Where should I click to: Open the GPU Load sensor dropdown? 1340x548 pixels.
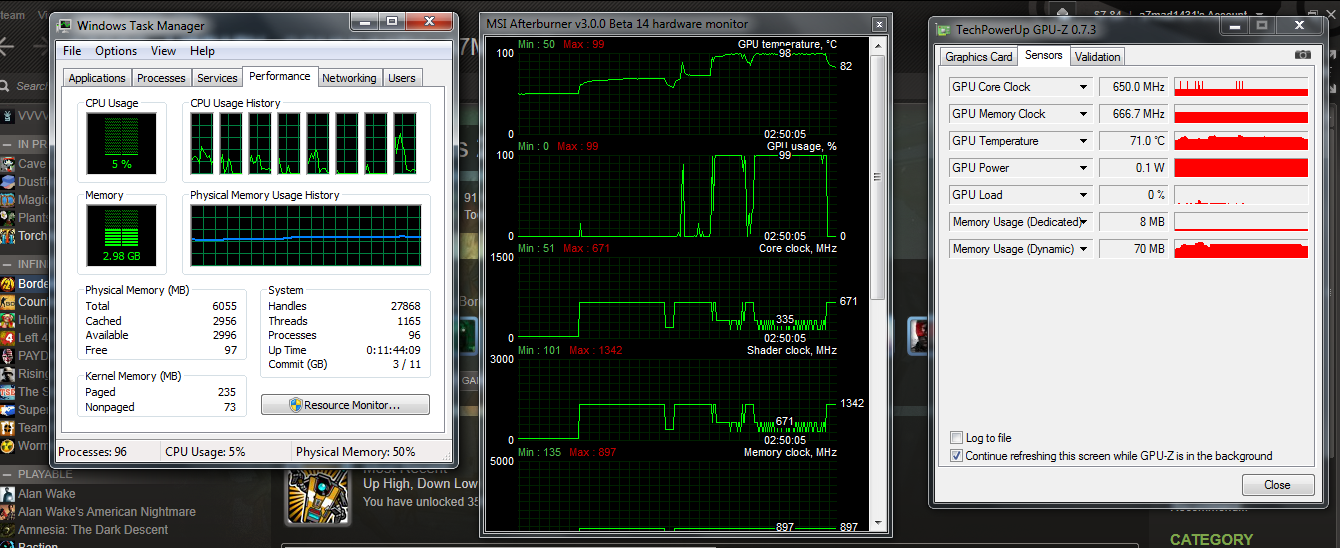point(1083,195)
